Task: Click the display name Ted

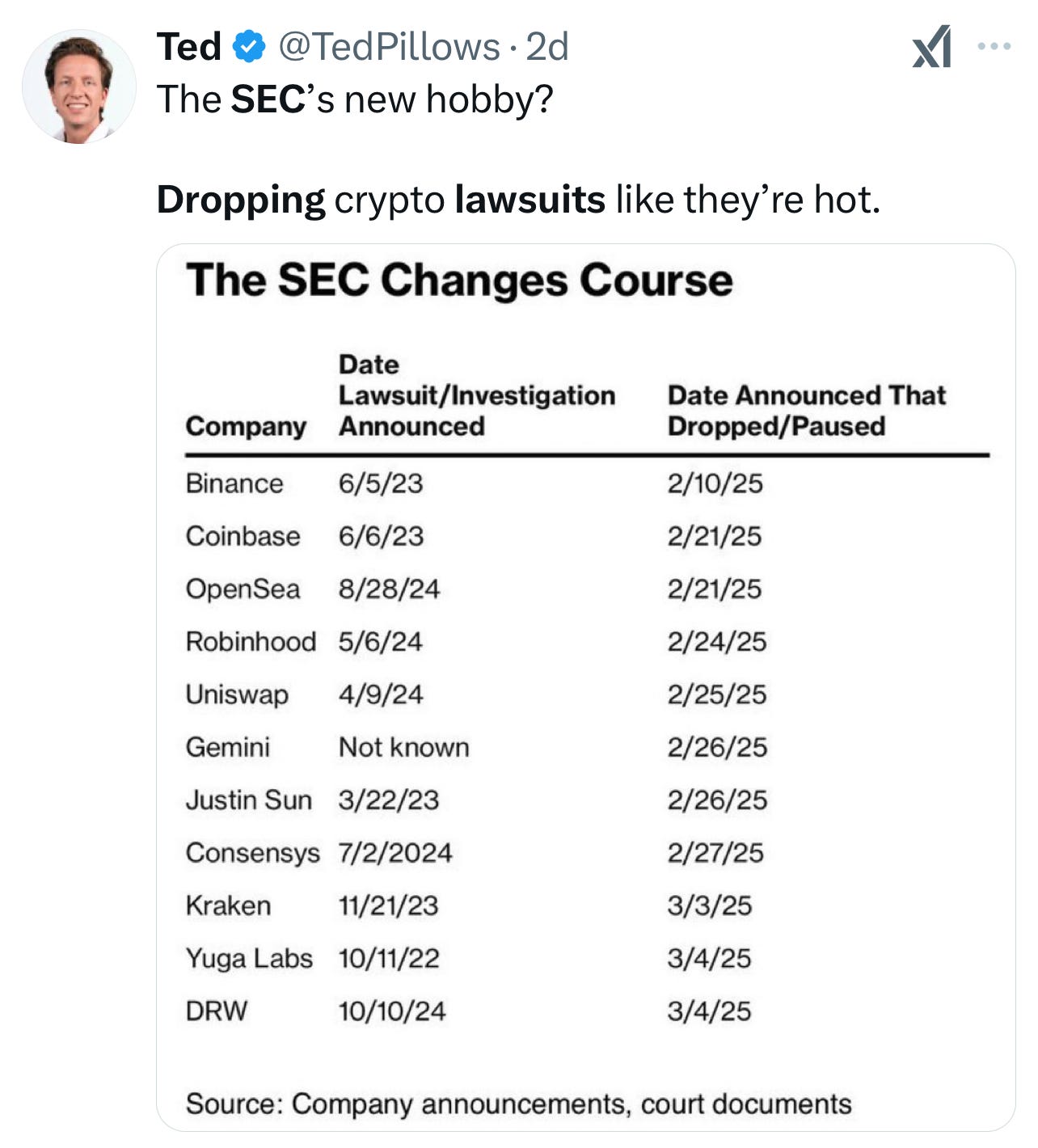Action: pos(188,47)
